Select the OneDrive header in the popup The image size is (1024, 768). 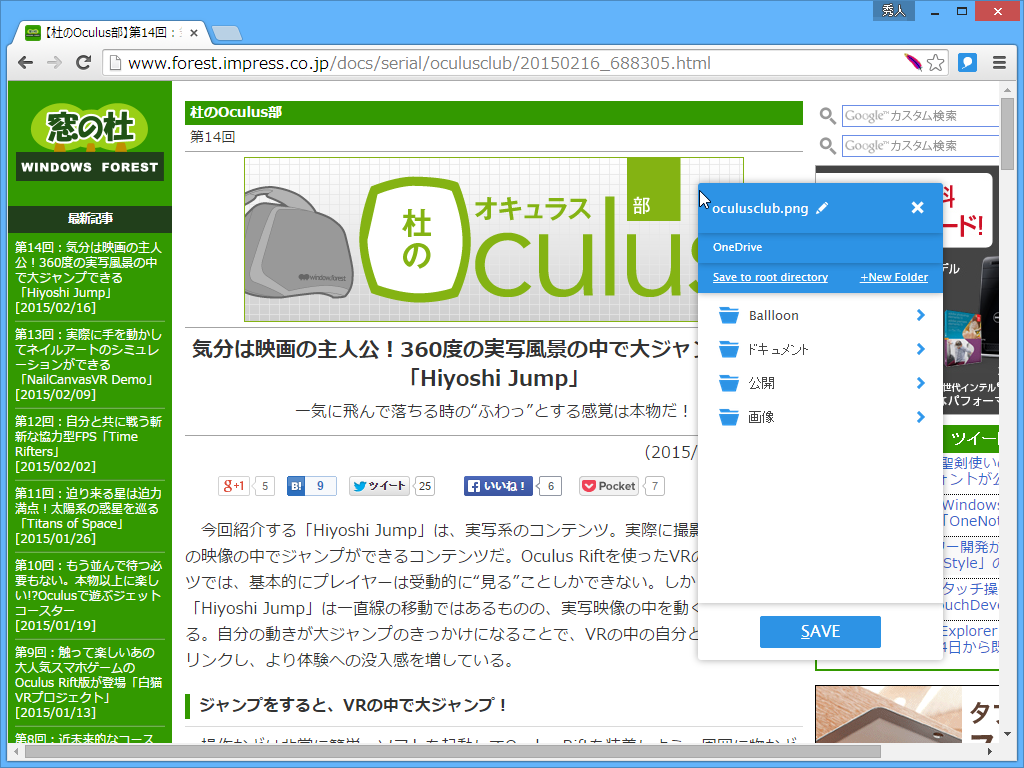click(x=740, y=247)
